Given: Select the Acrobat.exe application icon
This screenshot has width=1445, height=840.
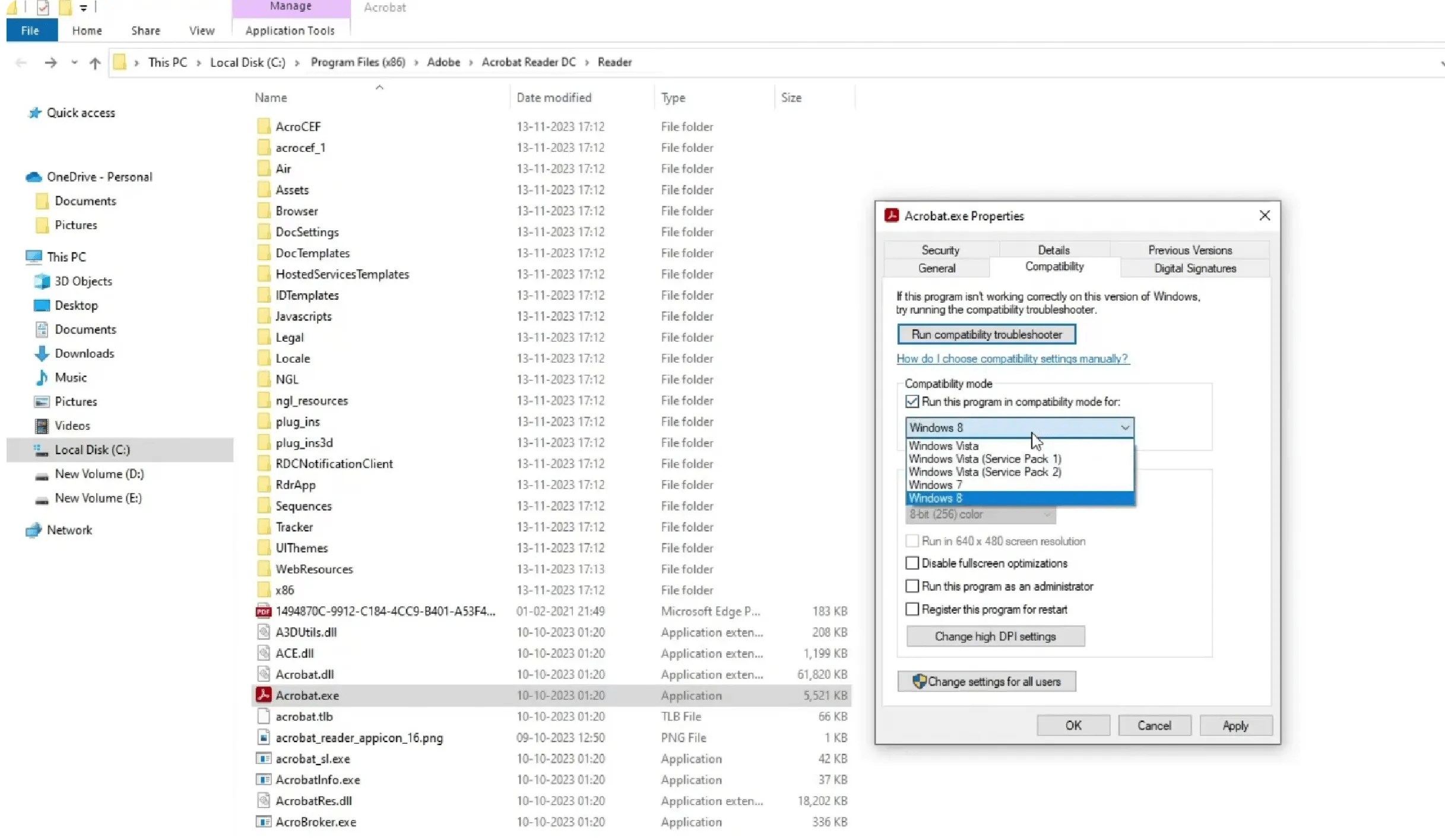Looking at the screenshot, I should [x=264, y=695].
